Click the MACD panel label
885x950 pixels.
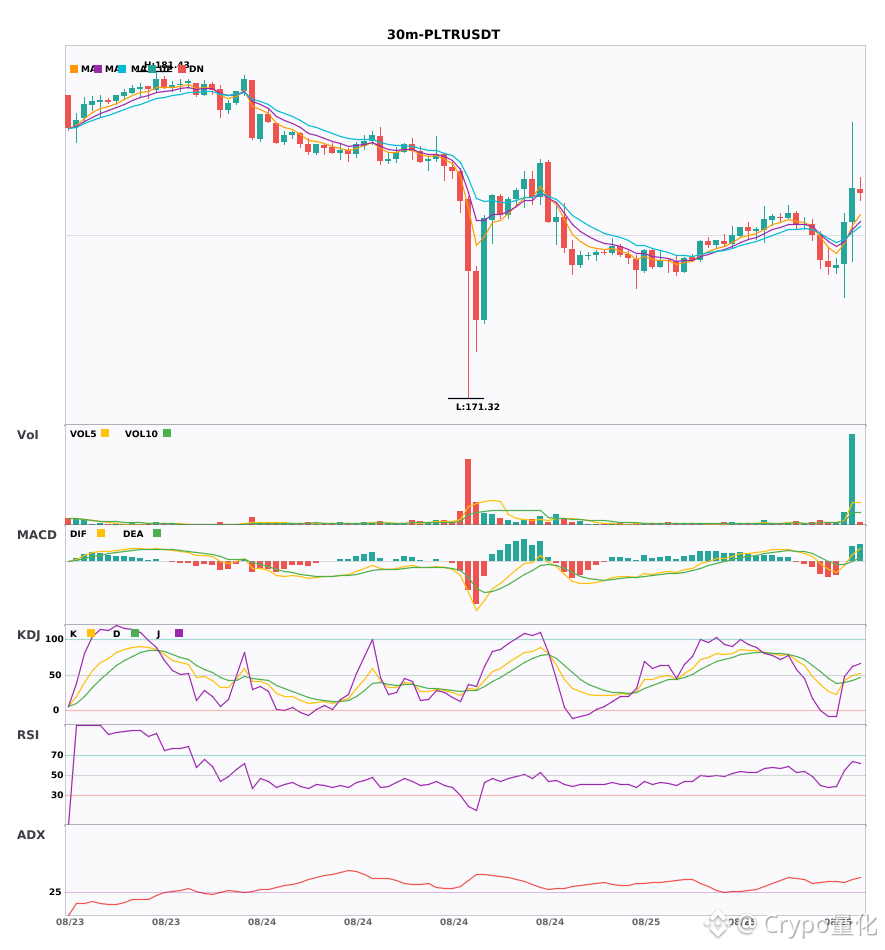36,535
